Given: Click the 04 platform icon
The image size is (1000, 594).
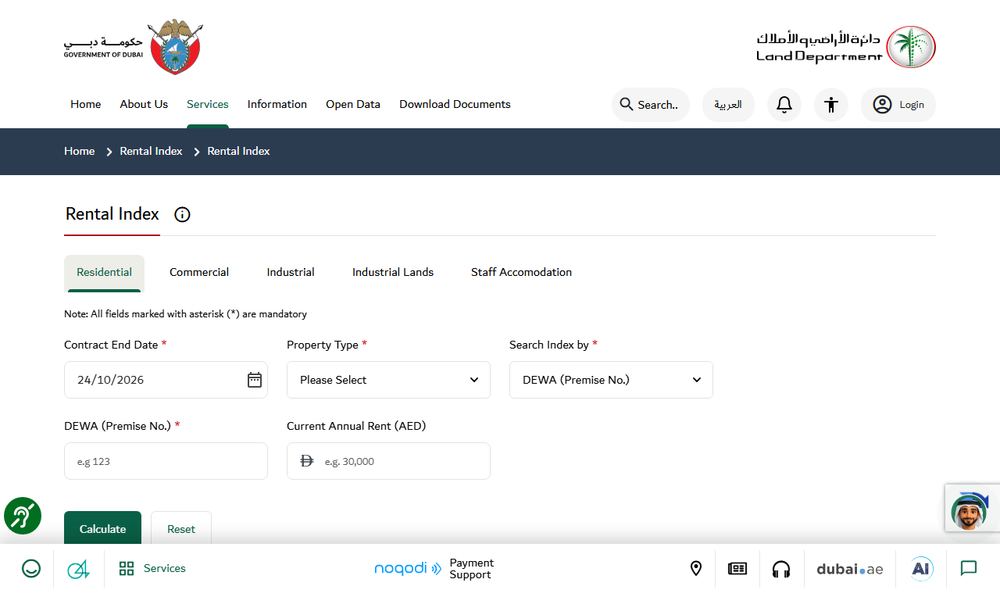Looking at the screenshot, I should [x=78, y=568].
